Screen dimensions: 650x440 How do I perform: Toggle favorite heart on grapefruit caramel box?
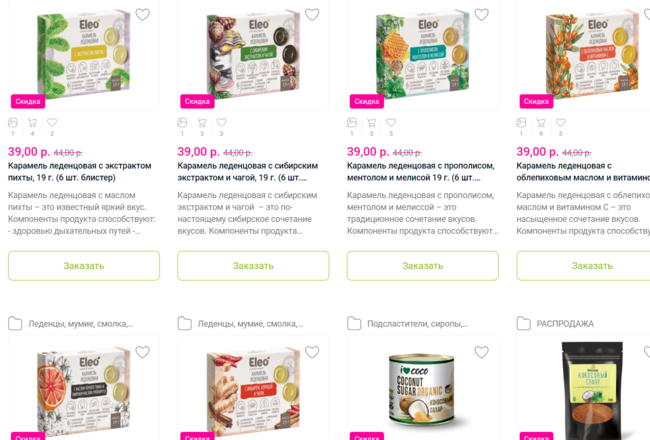coord(143,352)
